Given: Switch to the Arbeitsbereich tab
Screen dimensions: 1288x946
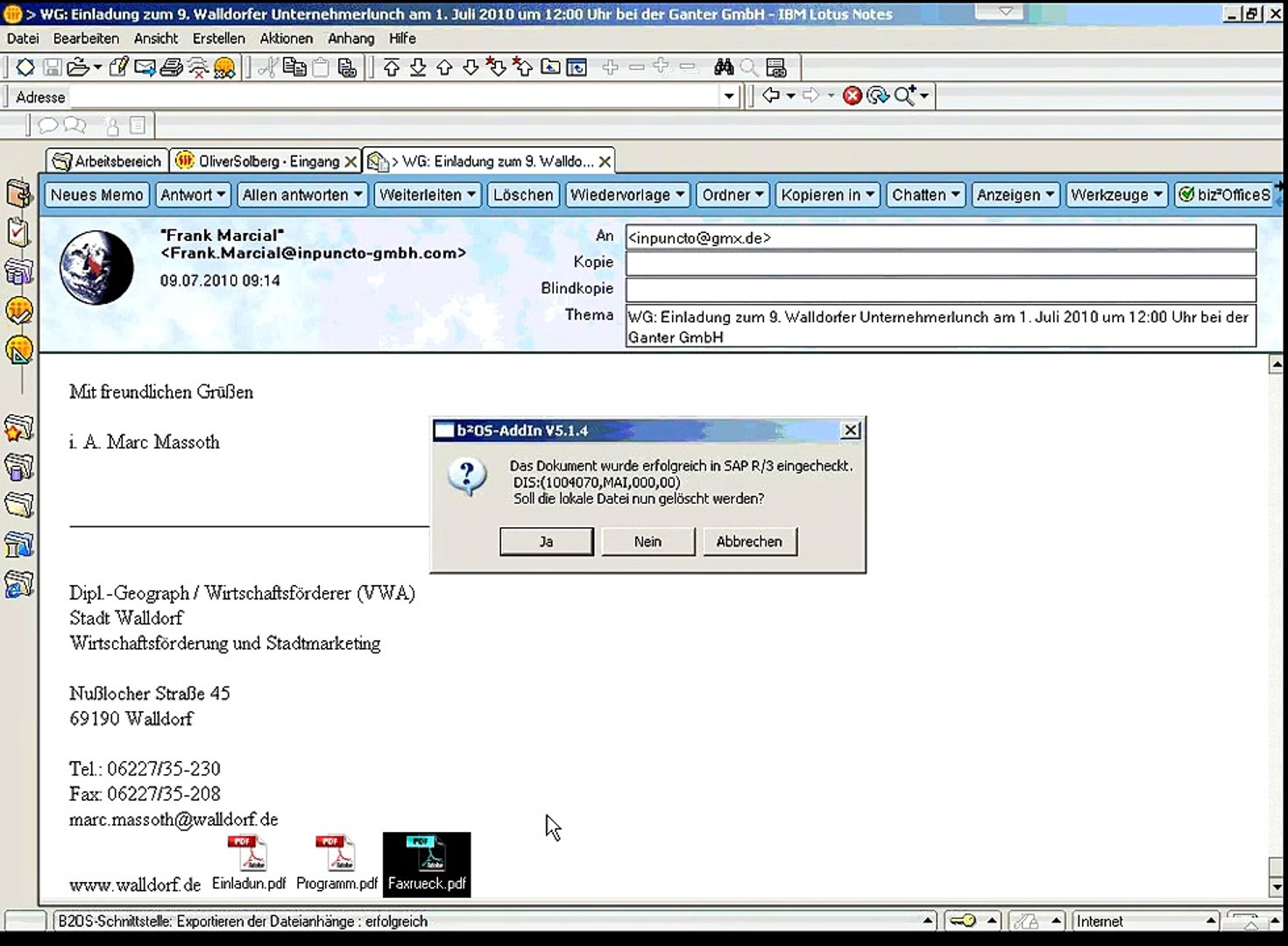Looking at the screenshot, I should click(107, 161).
